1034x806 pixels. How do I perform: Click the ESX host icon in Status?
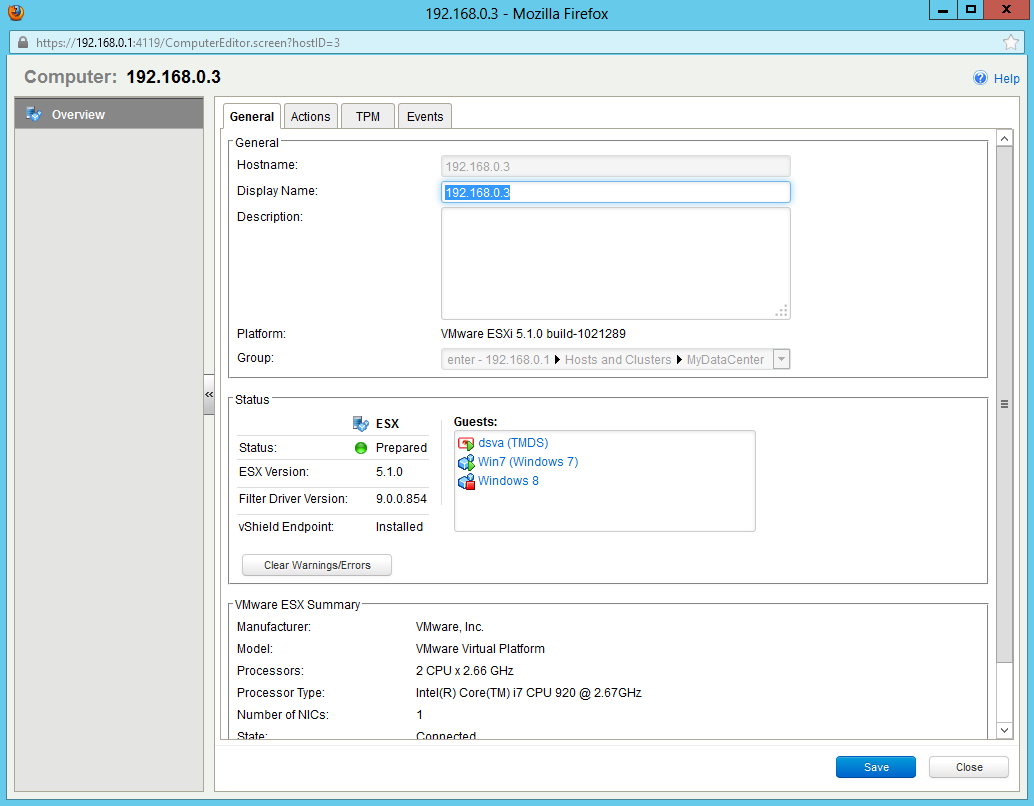[x=361, y=423]
